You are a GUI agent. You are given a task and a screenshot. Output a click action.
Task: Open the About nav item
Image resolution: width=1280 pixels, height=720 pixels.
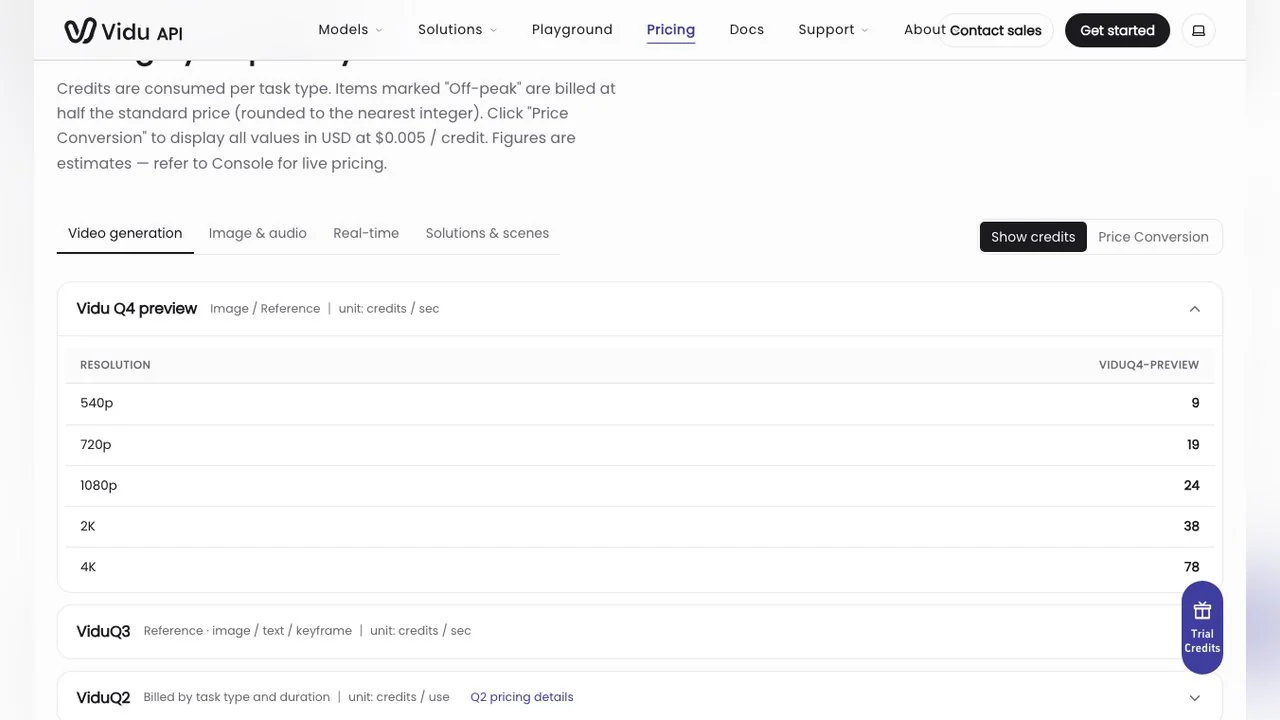coord(925,30)
